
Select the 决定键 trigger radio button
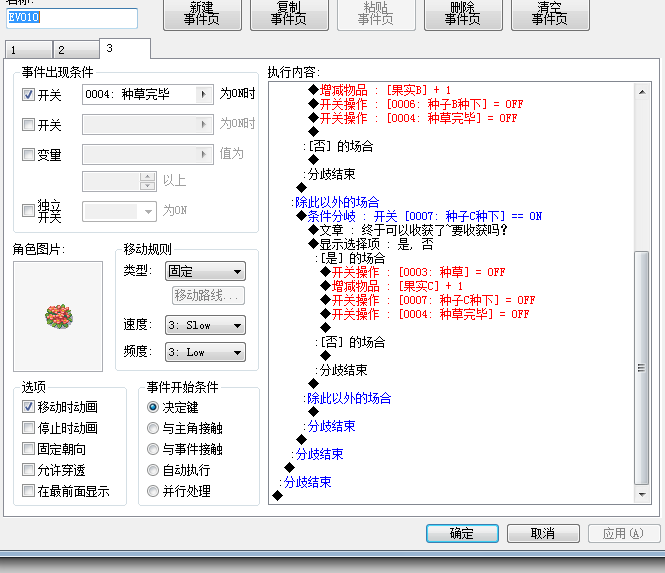[153, 407]
